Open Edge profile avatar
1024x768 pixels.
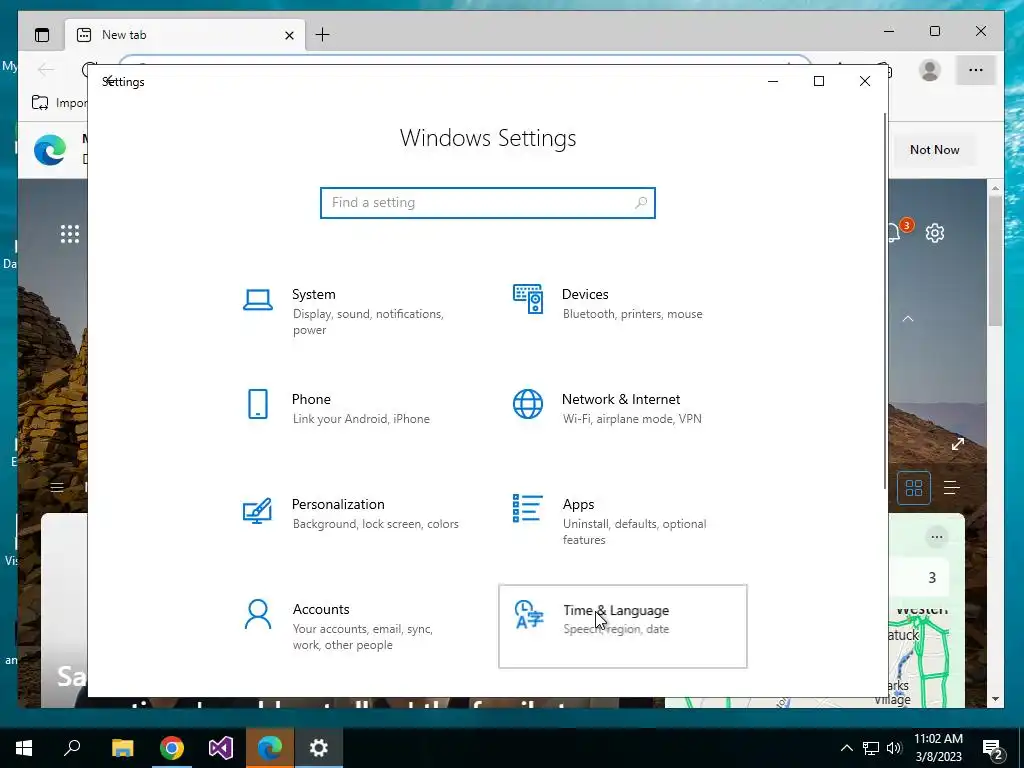coord(929,70)
